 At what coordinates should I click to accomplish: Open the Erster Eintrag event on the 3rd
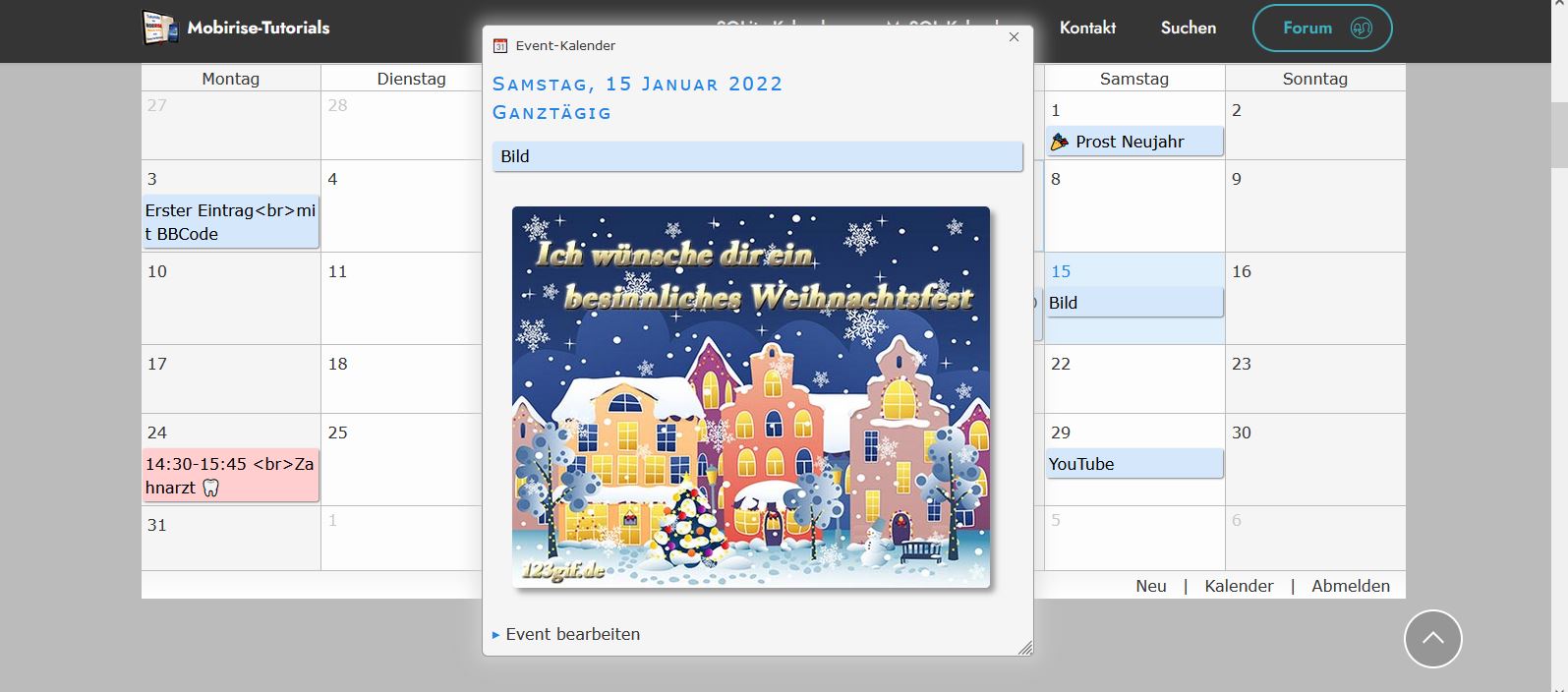tap(230, 222)
